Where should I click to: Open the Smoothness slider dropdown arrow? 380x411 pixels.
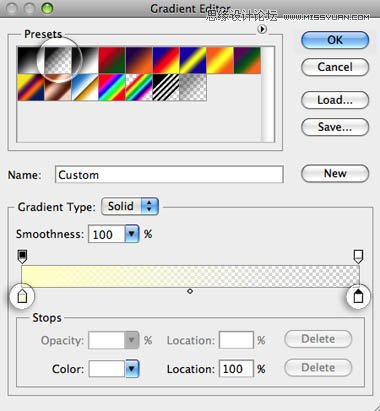tap(132, 234)
